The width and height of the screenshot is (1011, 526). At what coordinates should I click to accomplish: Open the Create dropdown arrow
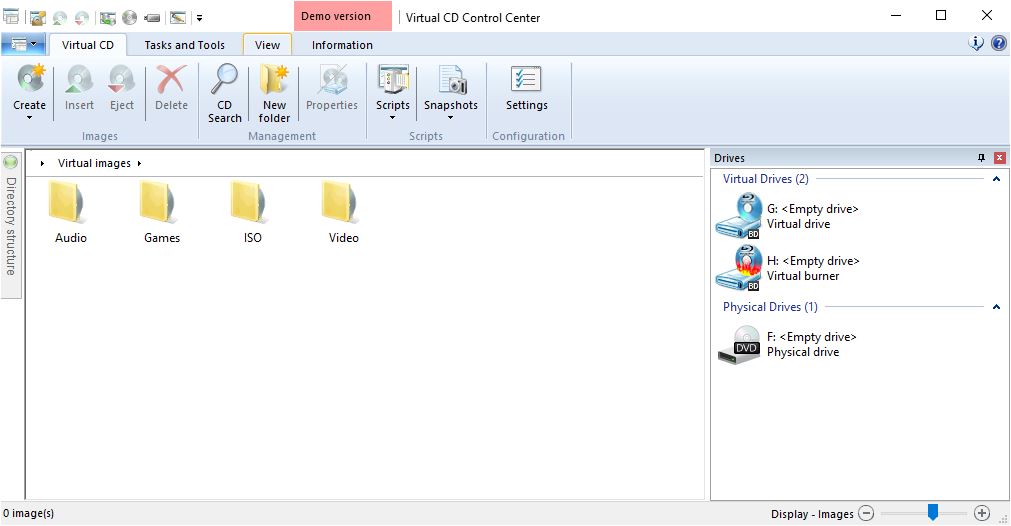[30, 118]
